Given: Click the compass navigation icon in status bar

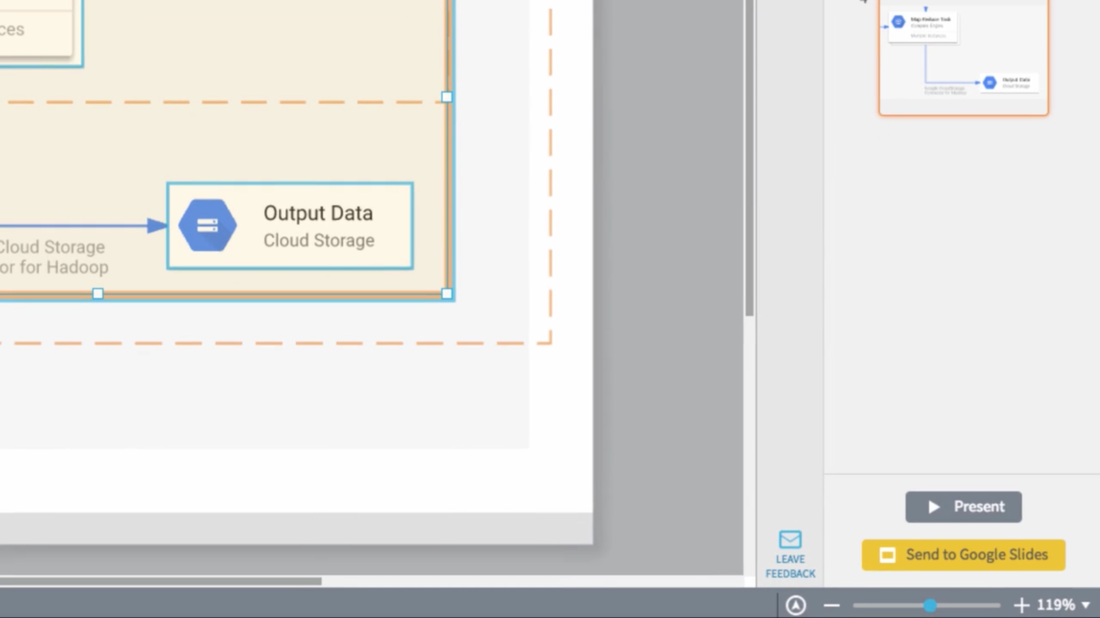Looking at the screenshot, I should click(x=796, y=605).
